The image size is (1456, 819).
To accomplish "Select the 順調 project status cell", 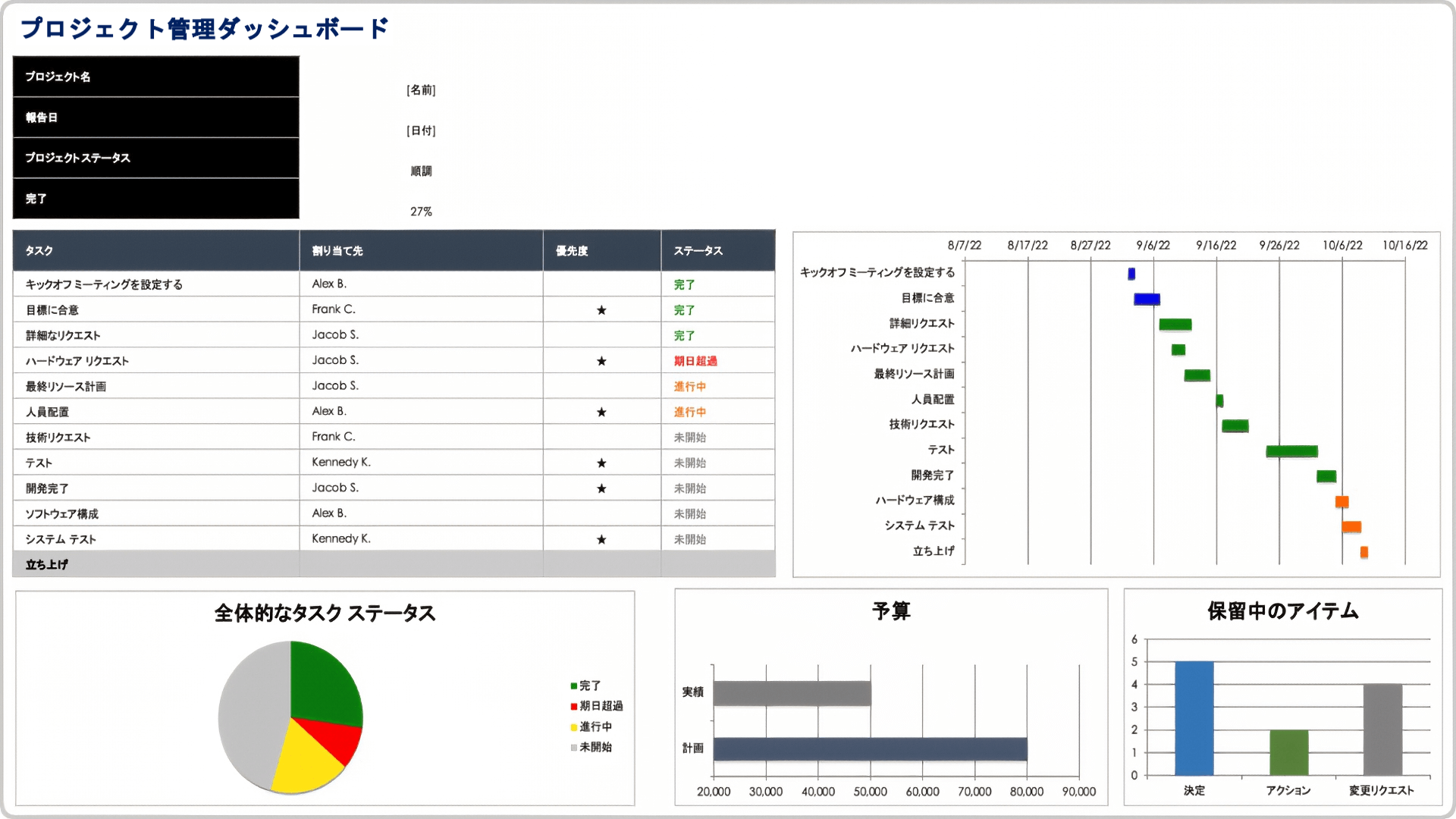I will point(421,171).
